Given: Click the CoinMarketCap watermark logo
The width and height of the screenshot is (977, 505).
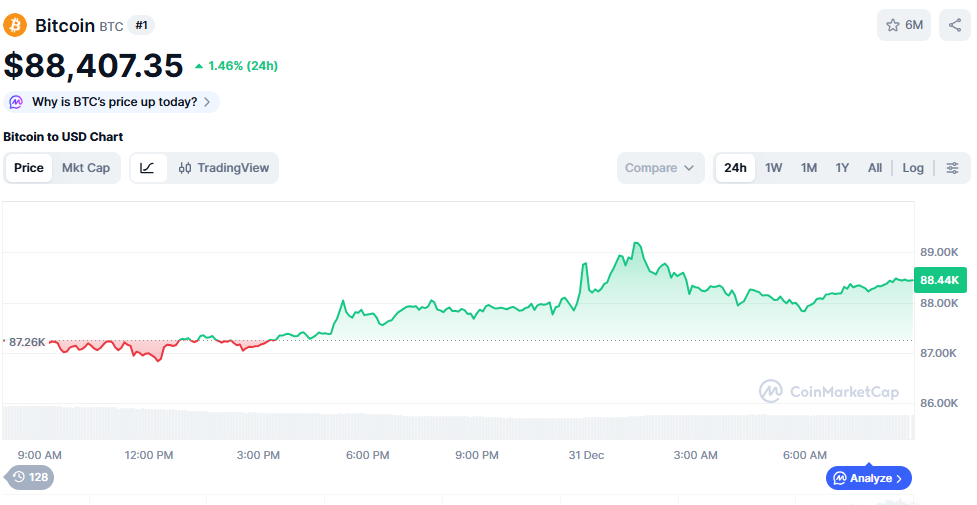Looking at the screenshot, I should 770,392.
